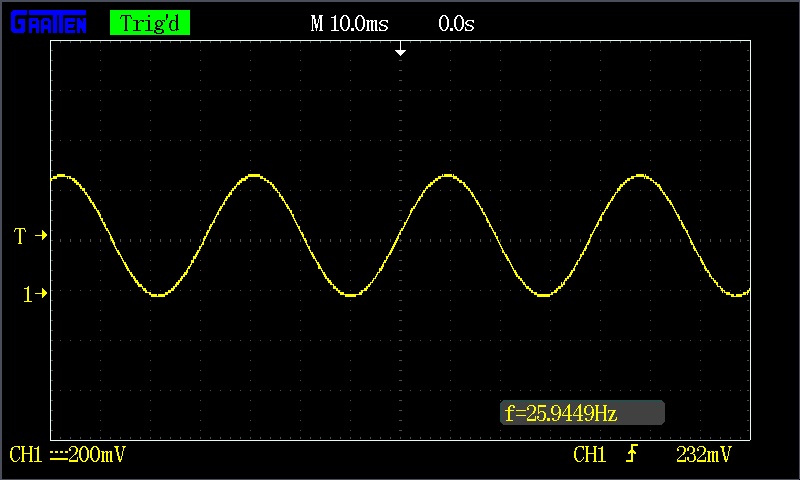Image resolution: width=800 pixels, height=480 pixels.
Task: Toggle the rising edge trigger slope icon
Action: (x=631, y=455)
